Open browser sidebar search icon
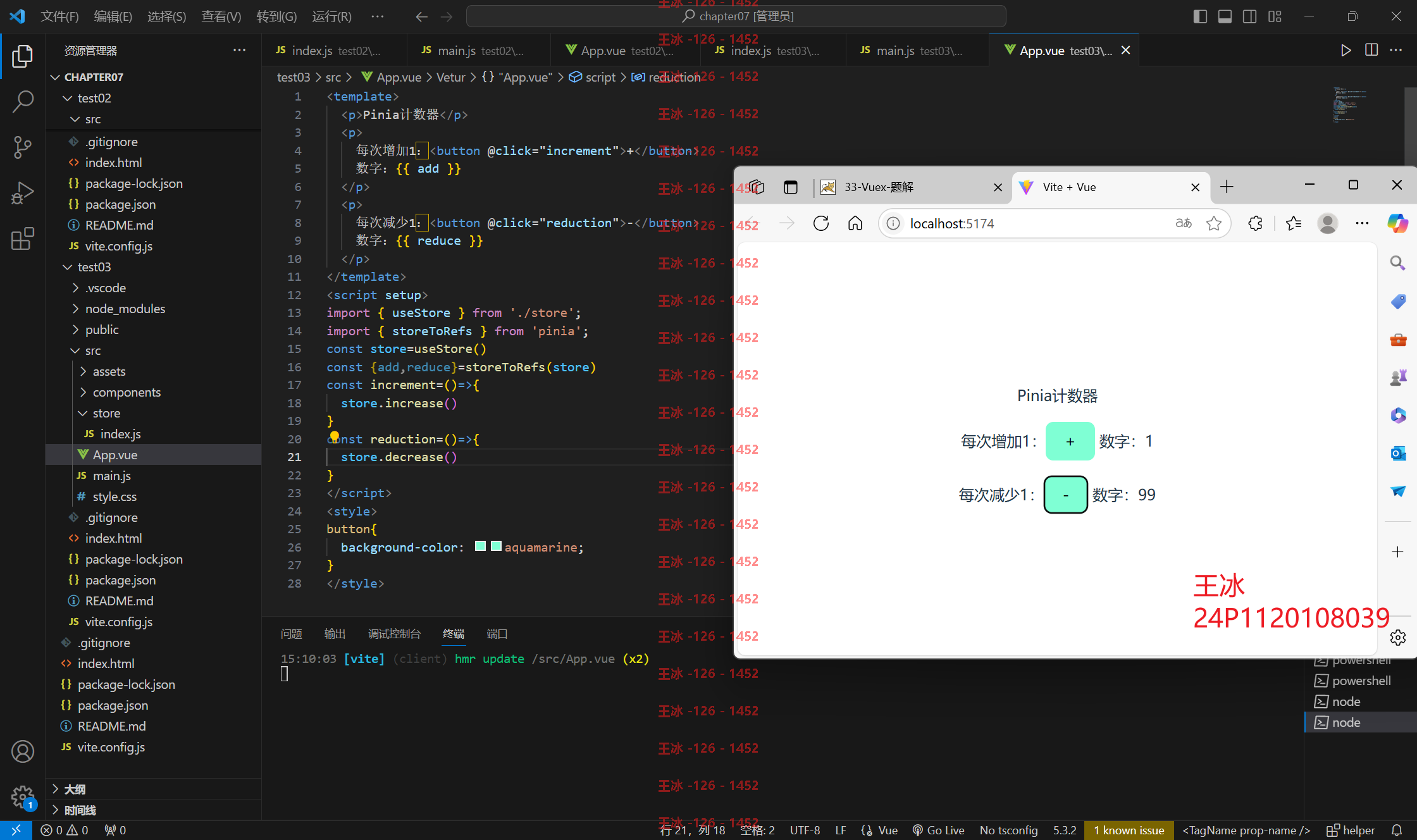The image size is (1417, 840). (x=1397, y=263)
